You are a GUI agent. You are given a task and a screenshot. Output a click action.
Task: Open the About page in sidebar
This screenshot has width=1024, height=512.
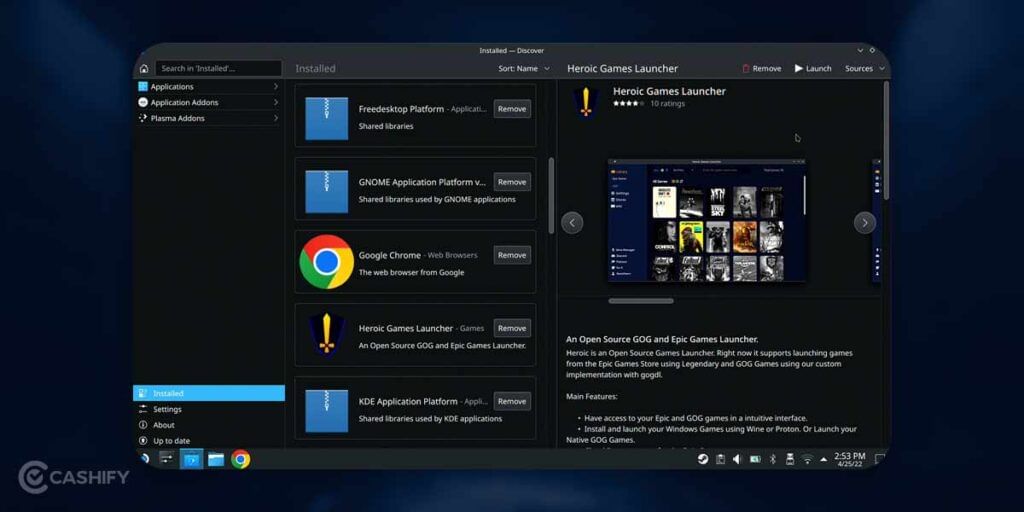tap(209, 425)
